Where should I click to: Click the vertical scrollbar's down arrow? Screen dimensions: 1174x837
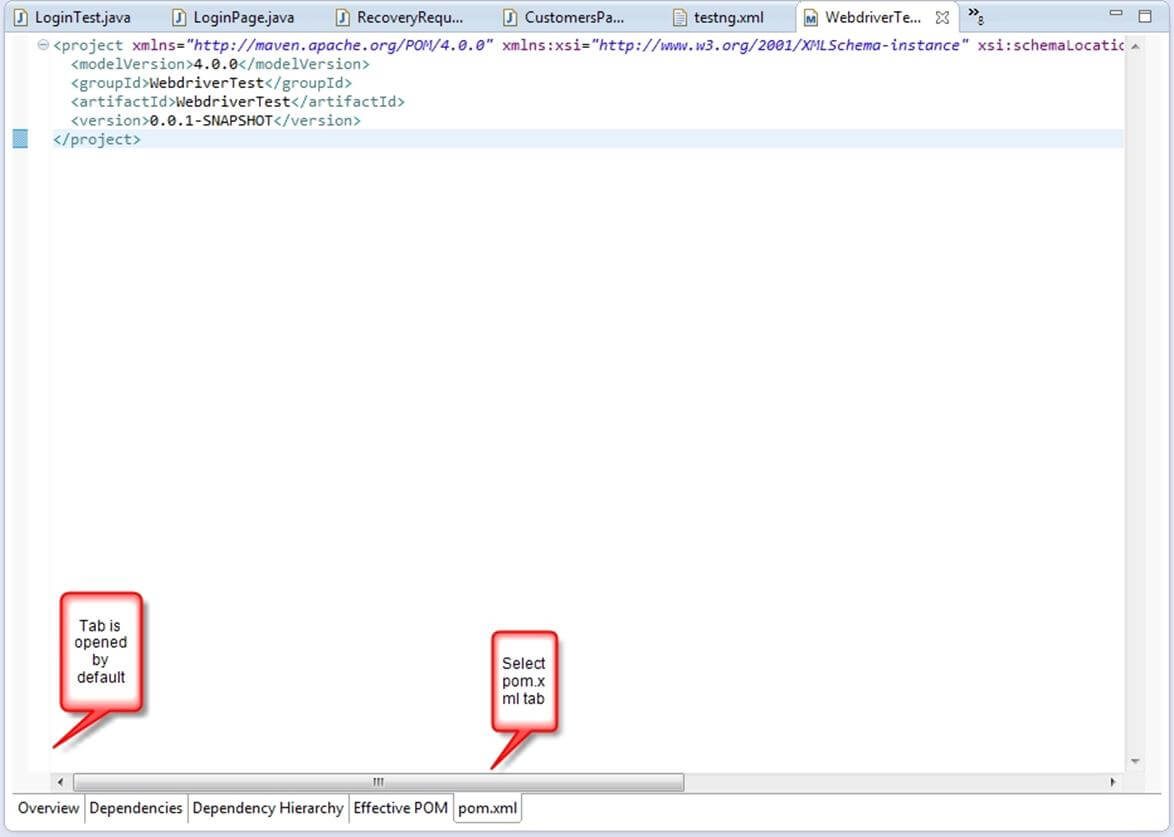click(x=1135, y=762)
